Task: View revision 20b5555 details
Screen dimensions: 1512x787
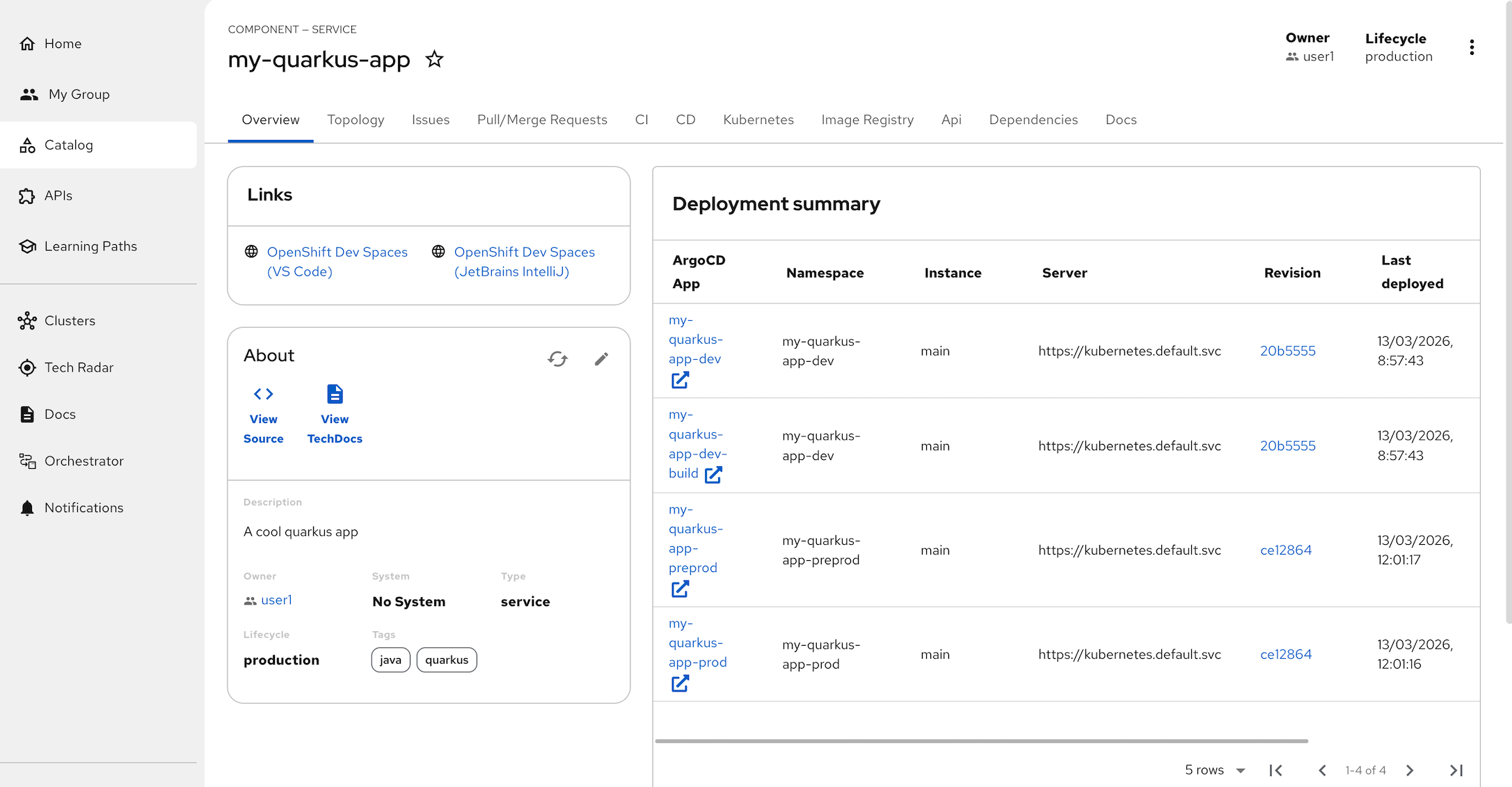Action: pos(1287,351)
